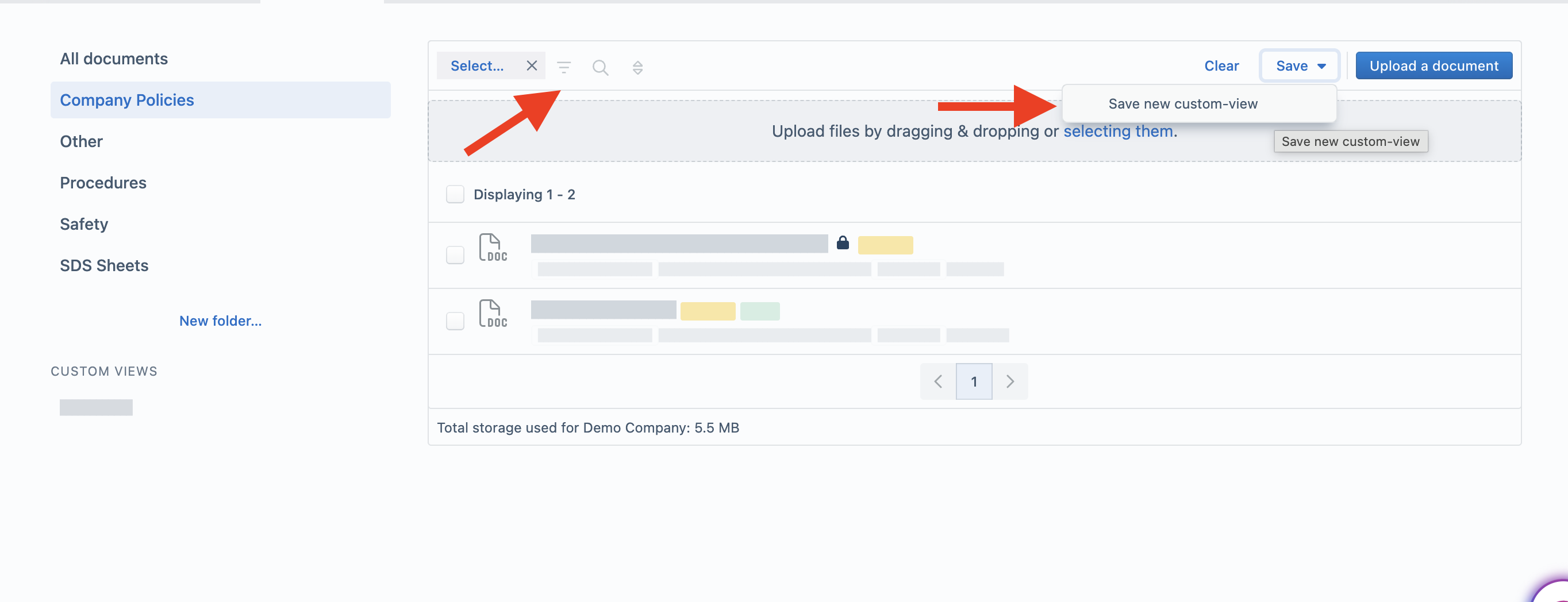Check the first document row checkbox
This screenshot has width=1568, height=602.
click(x=455, y=255)
